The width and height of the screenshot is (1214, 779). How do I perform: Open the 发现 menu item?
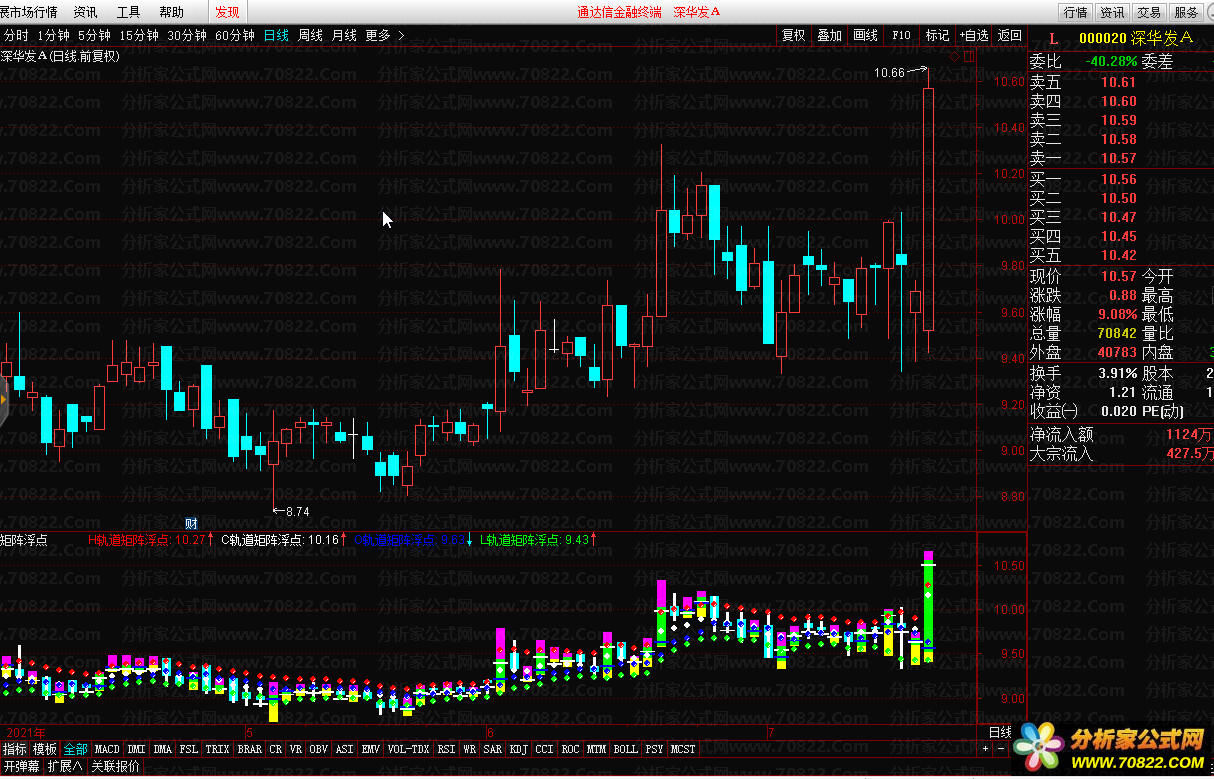(x=227, y=13)
